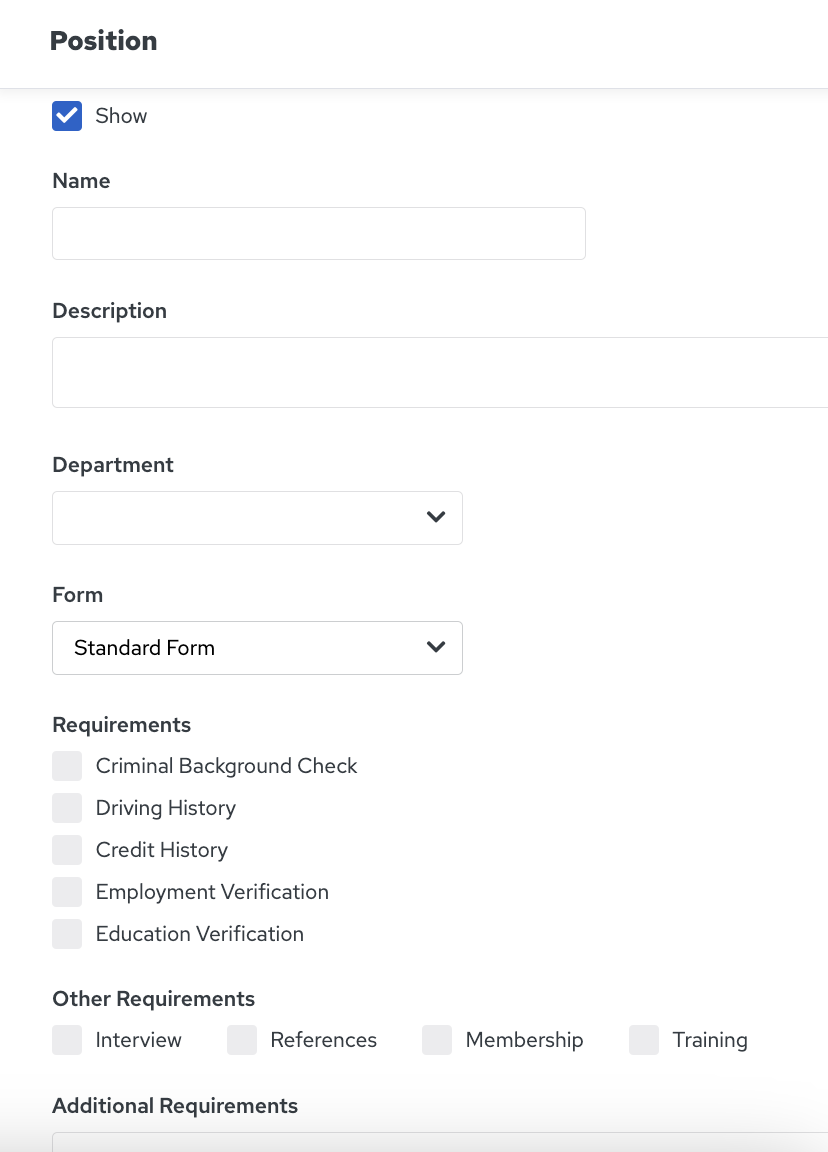828x1152 pixels.
Task: Click the Name text field
Action: click(x=319, y=234)
